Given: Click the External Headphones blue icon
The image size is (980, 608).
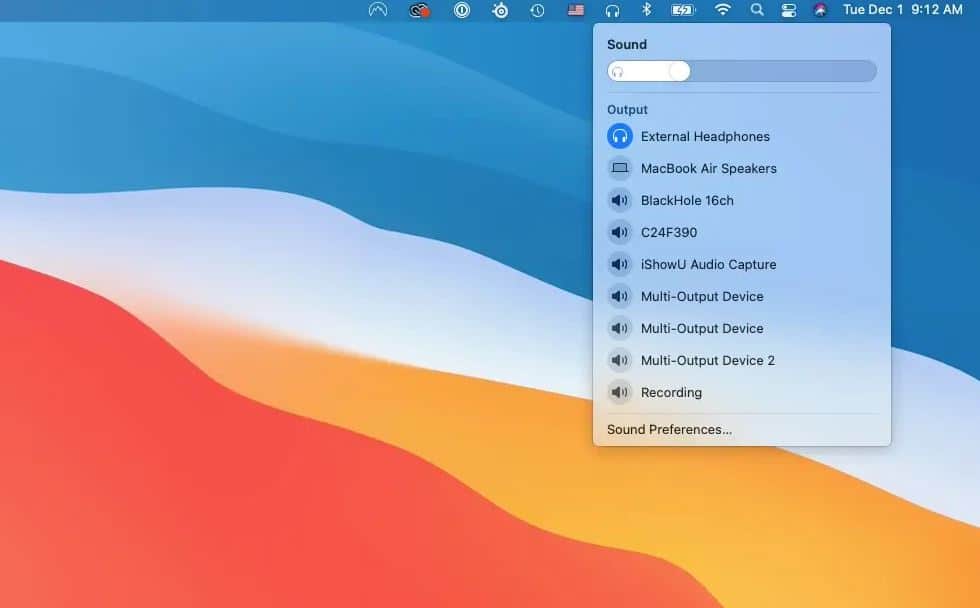Looking at the screenshot, I should [619, 136].
